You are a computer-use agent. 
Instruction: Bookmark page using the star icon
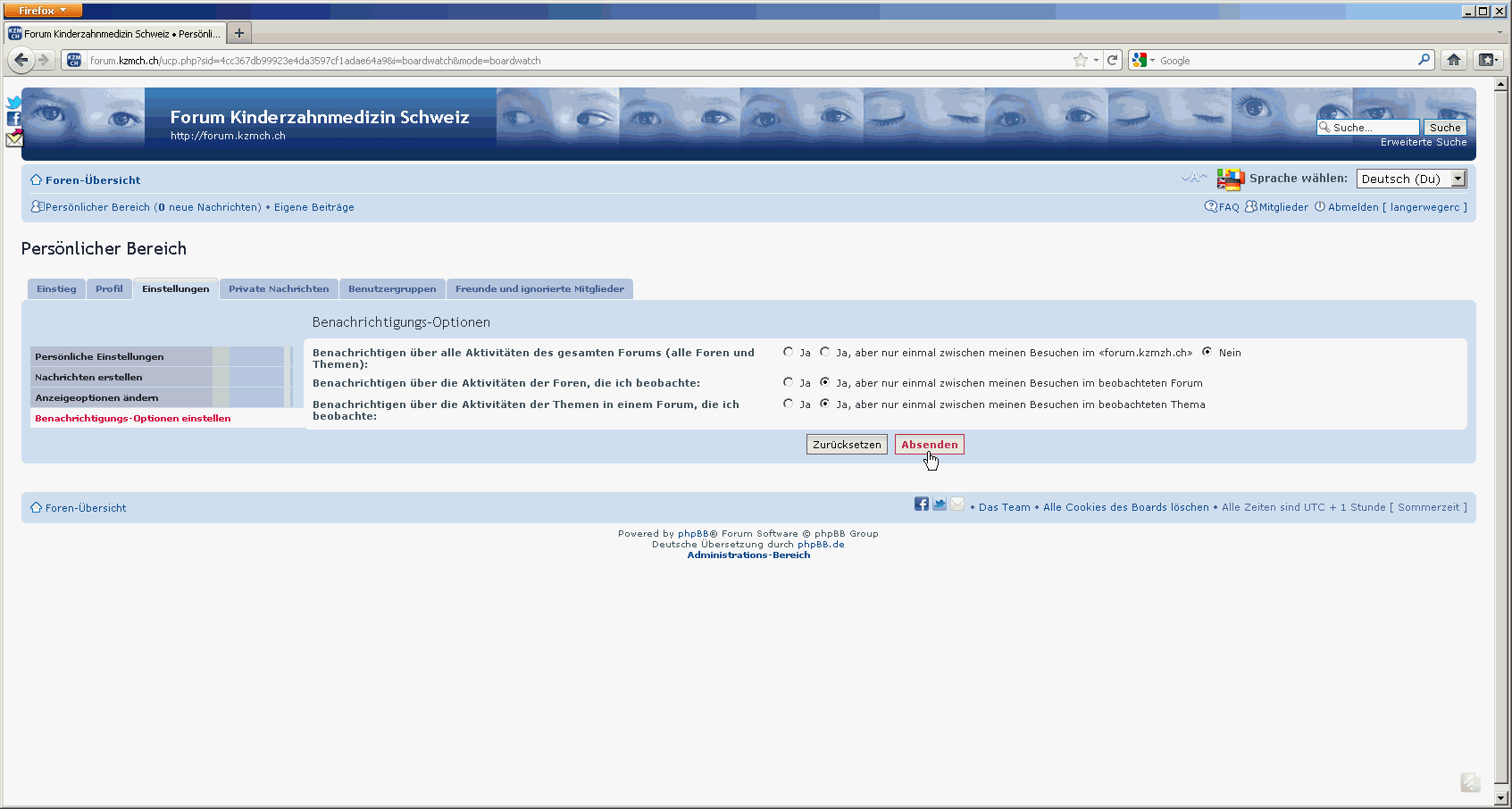pos(1081,60)
